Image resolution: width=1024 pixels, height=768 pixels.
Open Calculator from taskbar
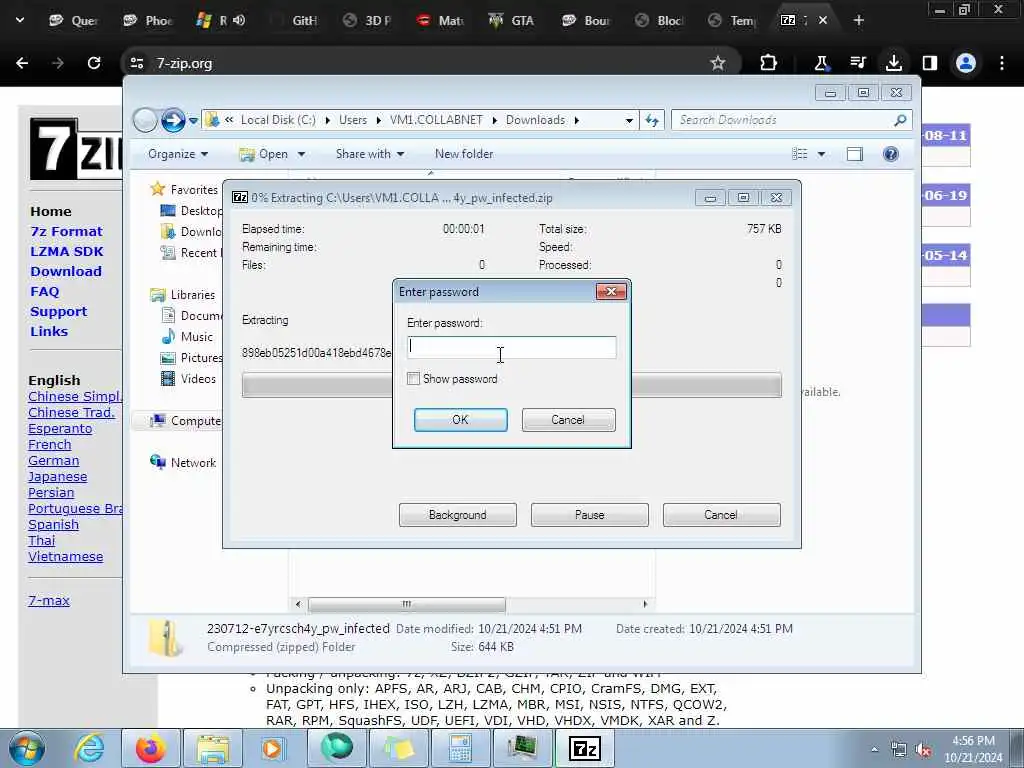coord(460,748)
